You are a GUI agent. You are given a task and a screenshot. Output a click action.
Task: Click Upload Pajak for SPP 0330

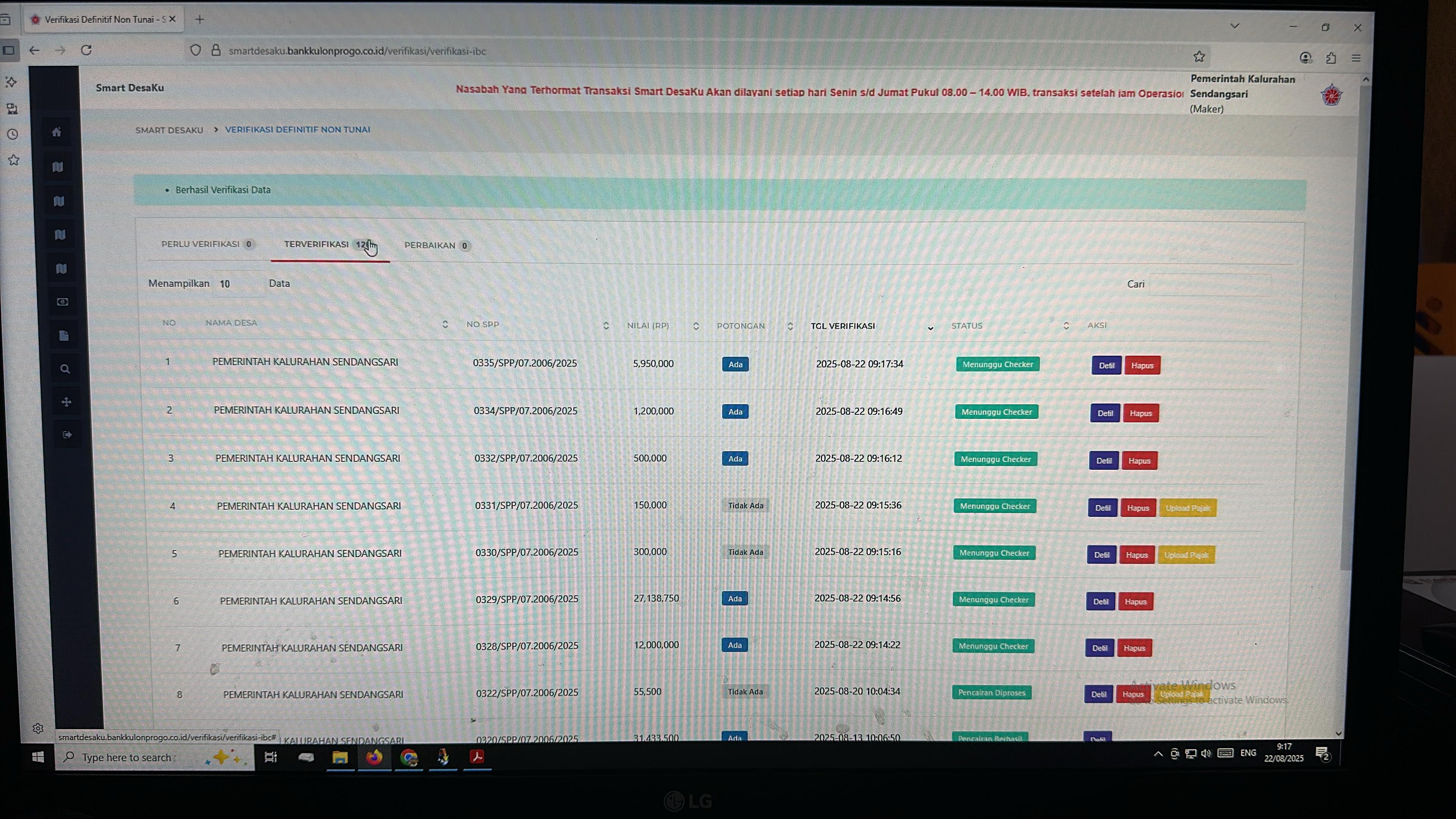coord(1186,555)
